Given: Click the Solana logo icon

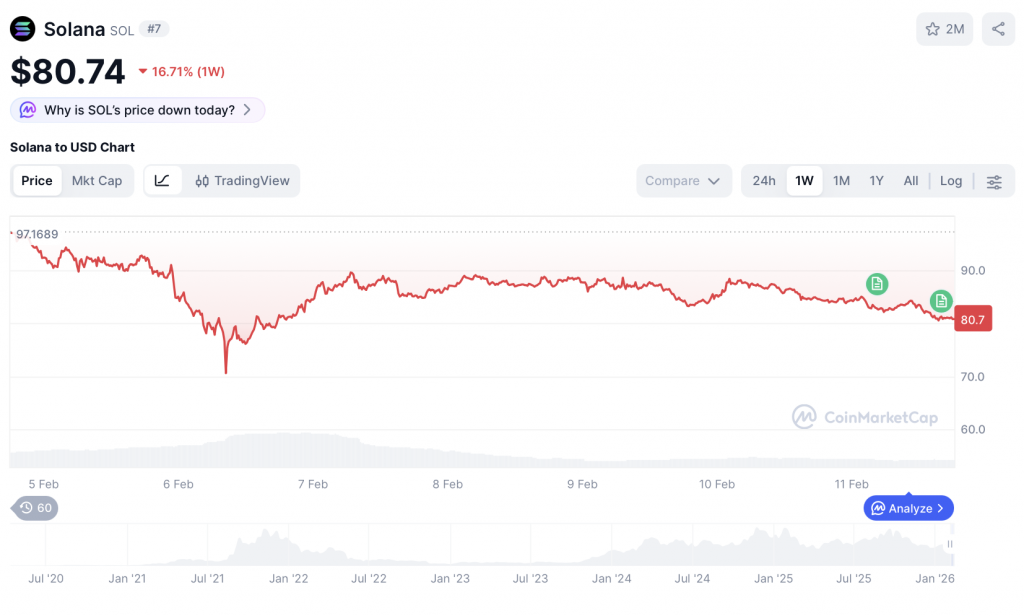Looking at the screenshot, I should pos(22,29).
